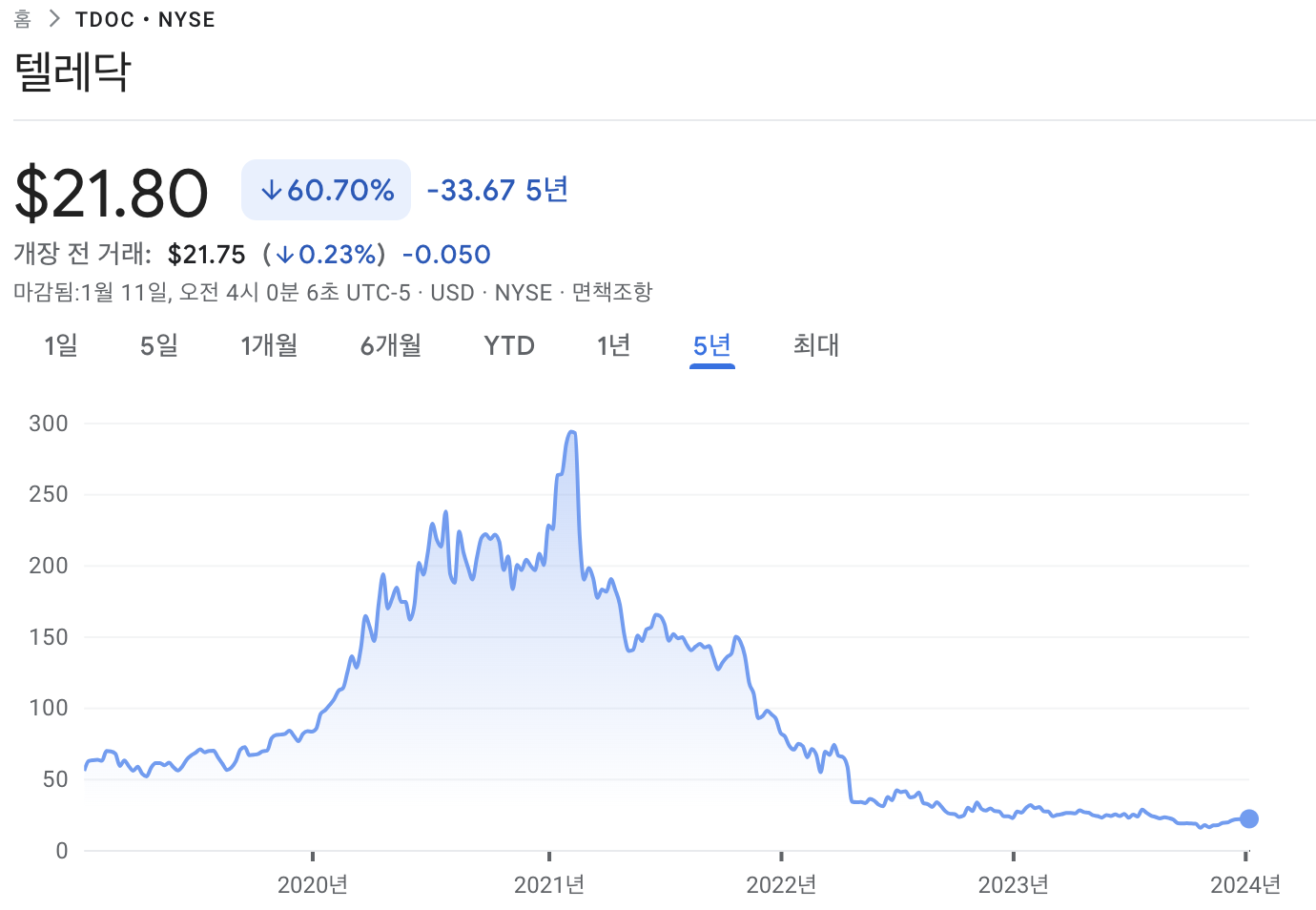Click the chart peak near 300
This screenshot has width=1316, height=910.
572,431
